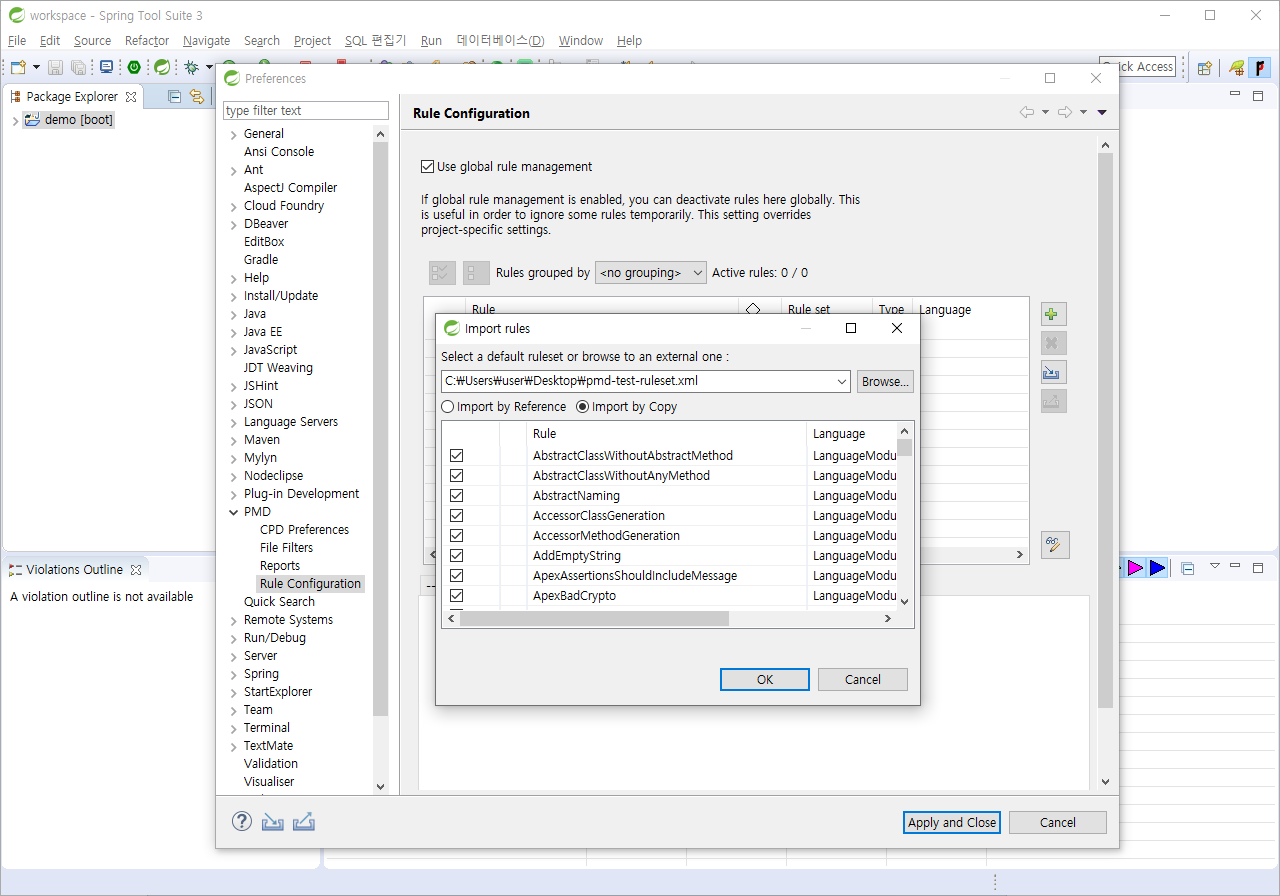Click the Back arrow in Preferences header
Image resolution: width=1280 pixels, height=896 pixels.
tap(1027, 112)
